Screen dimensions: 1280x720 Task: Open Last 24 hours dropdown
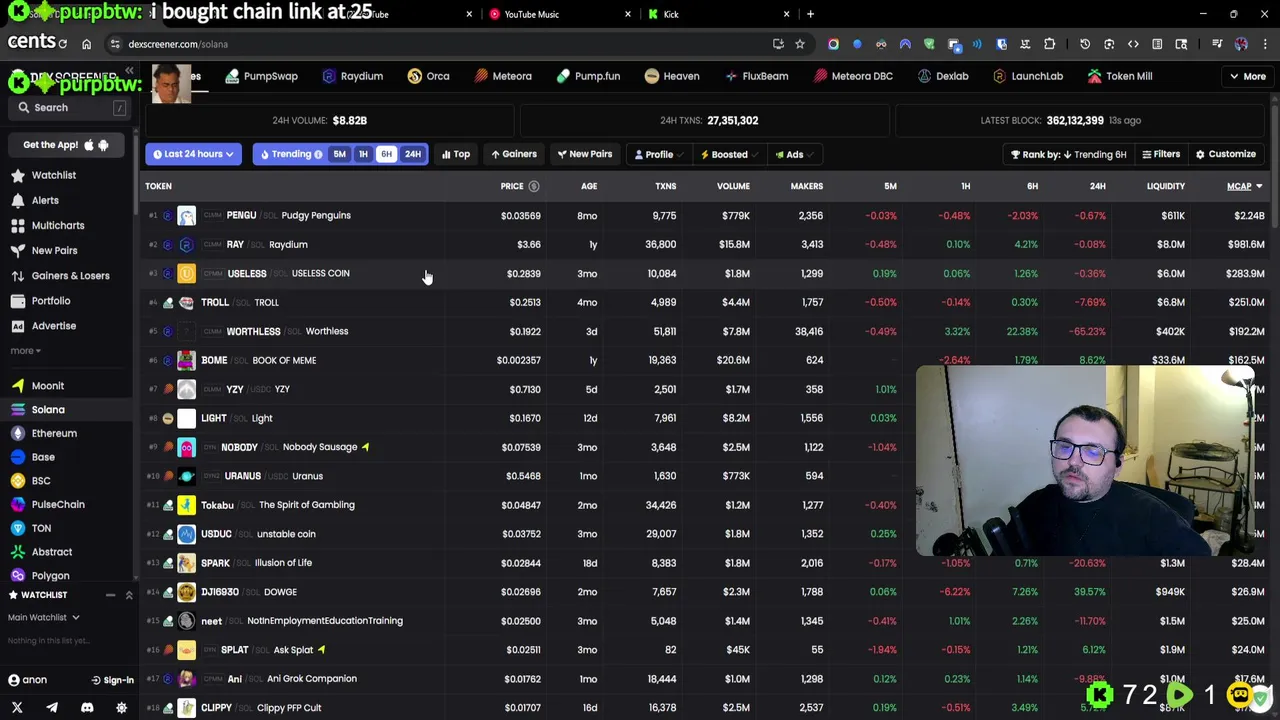pyautogui.click(x=193, y=154)
